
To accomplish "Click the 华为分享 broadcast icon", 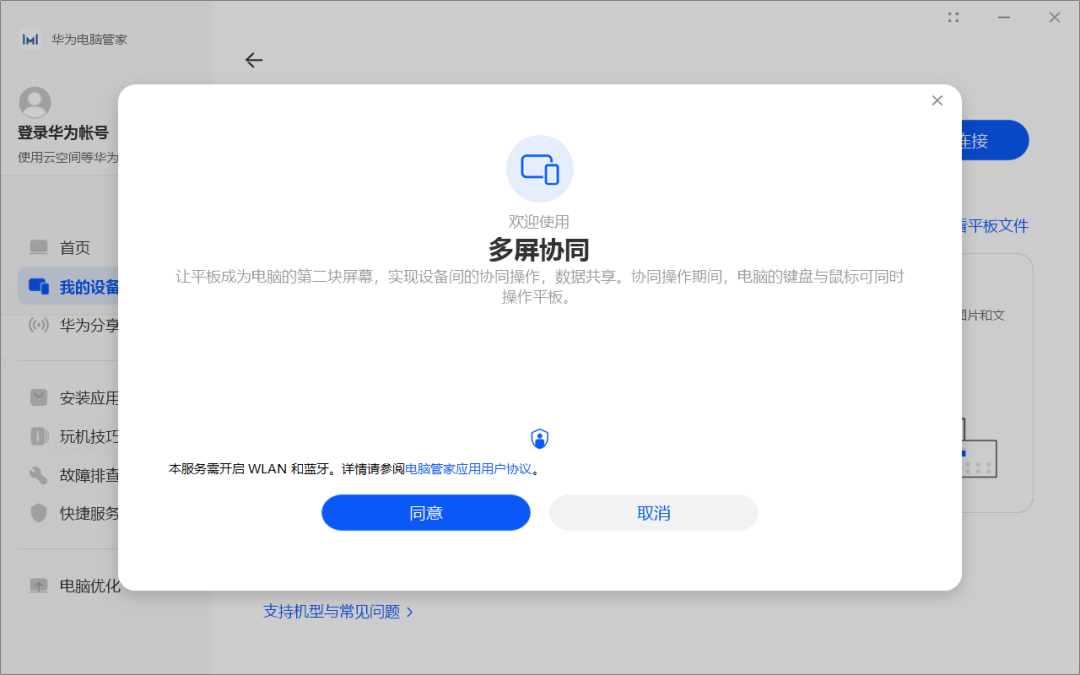I will (39, 324).
